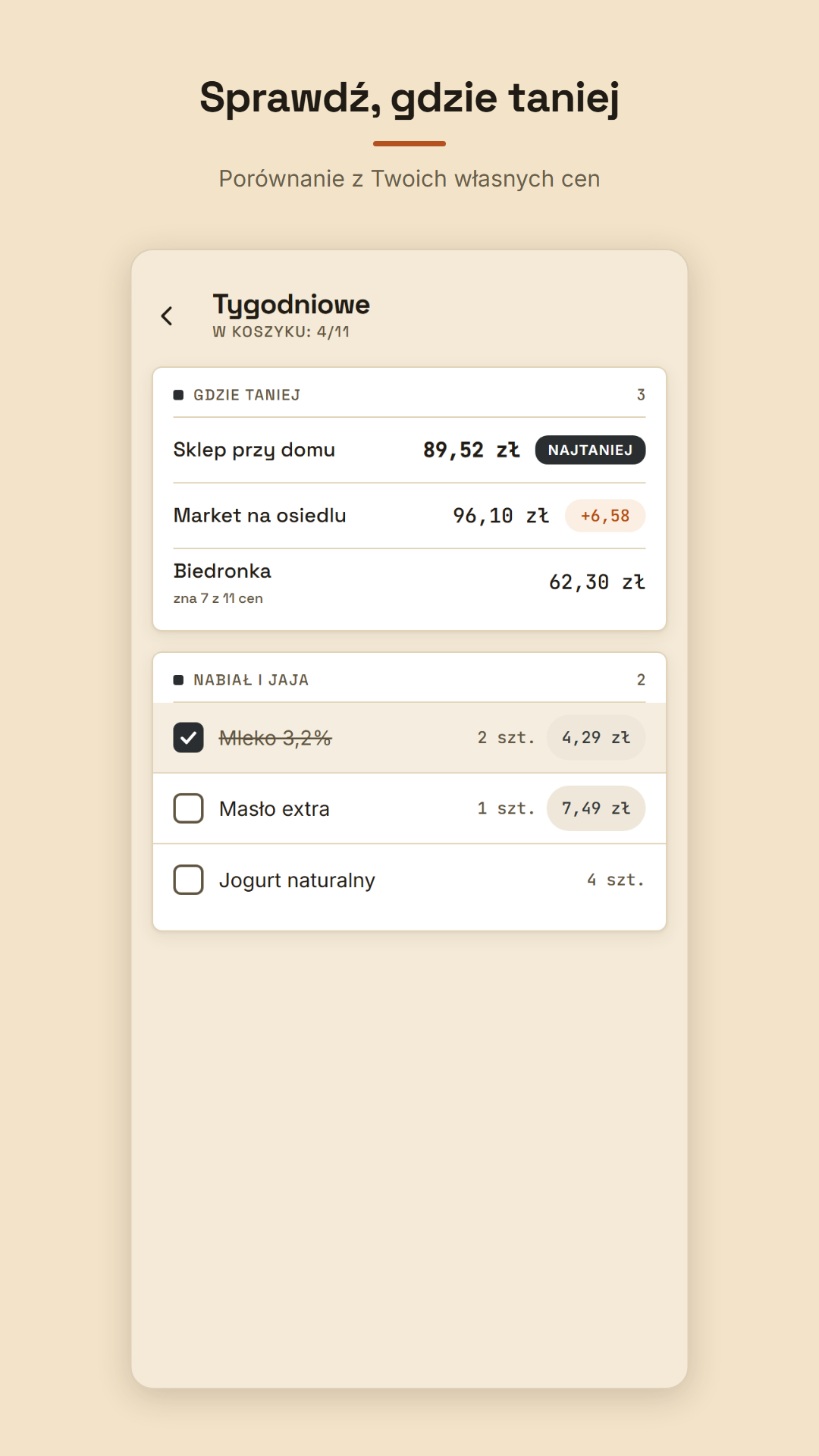Select the Market na osiedlu store row

point(409,516)
